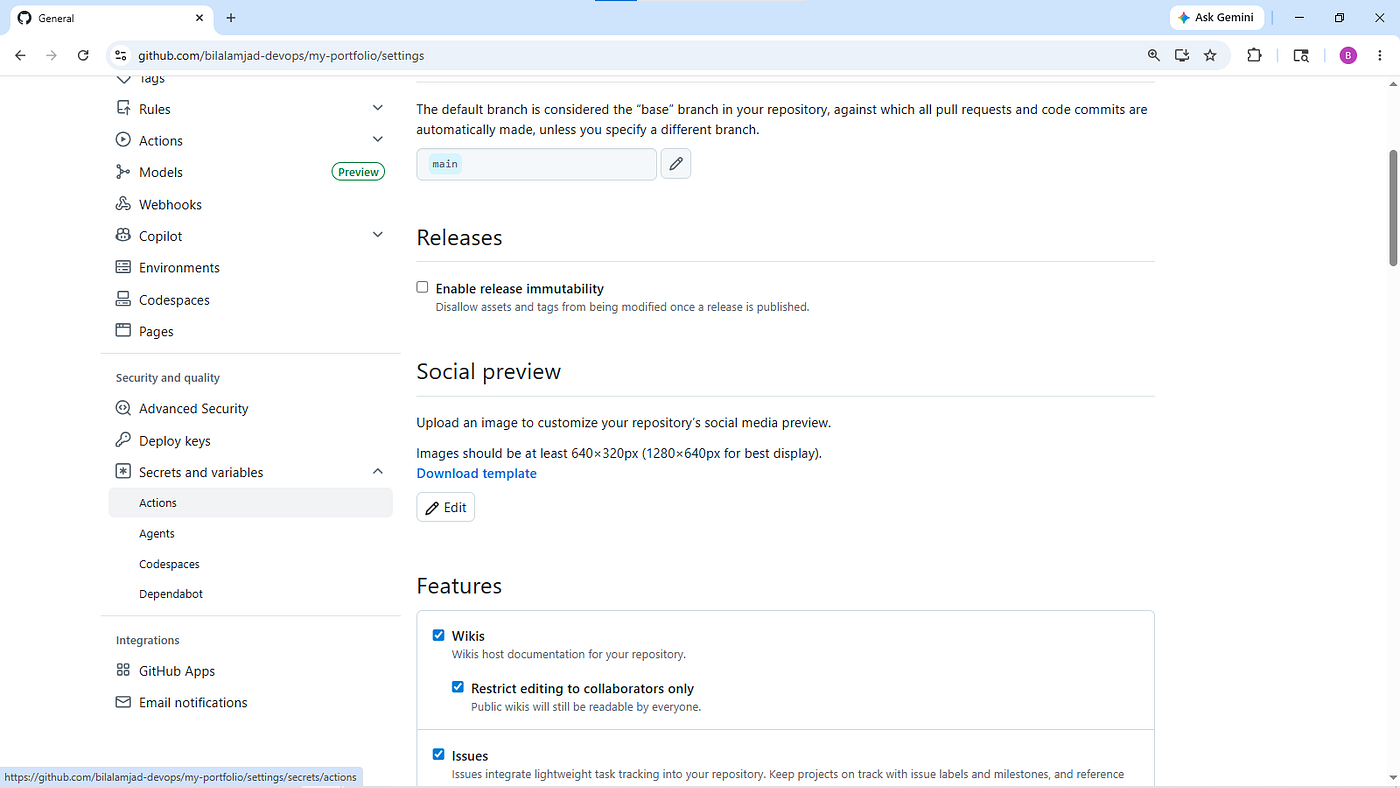The height and width of the screenshot is (788, 1400).
Task: Open the Chrome profile avatar B
Action: tap(1348, 56)
